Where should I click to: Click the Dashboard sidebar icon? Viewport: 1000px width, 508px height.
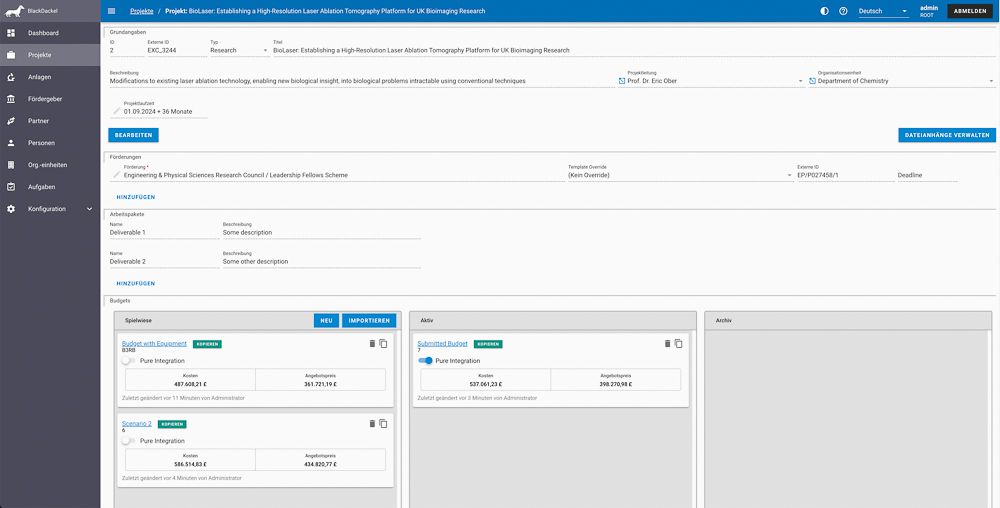coord(11,33)
